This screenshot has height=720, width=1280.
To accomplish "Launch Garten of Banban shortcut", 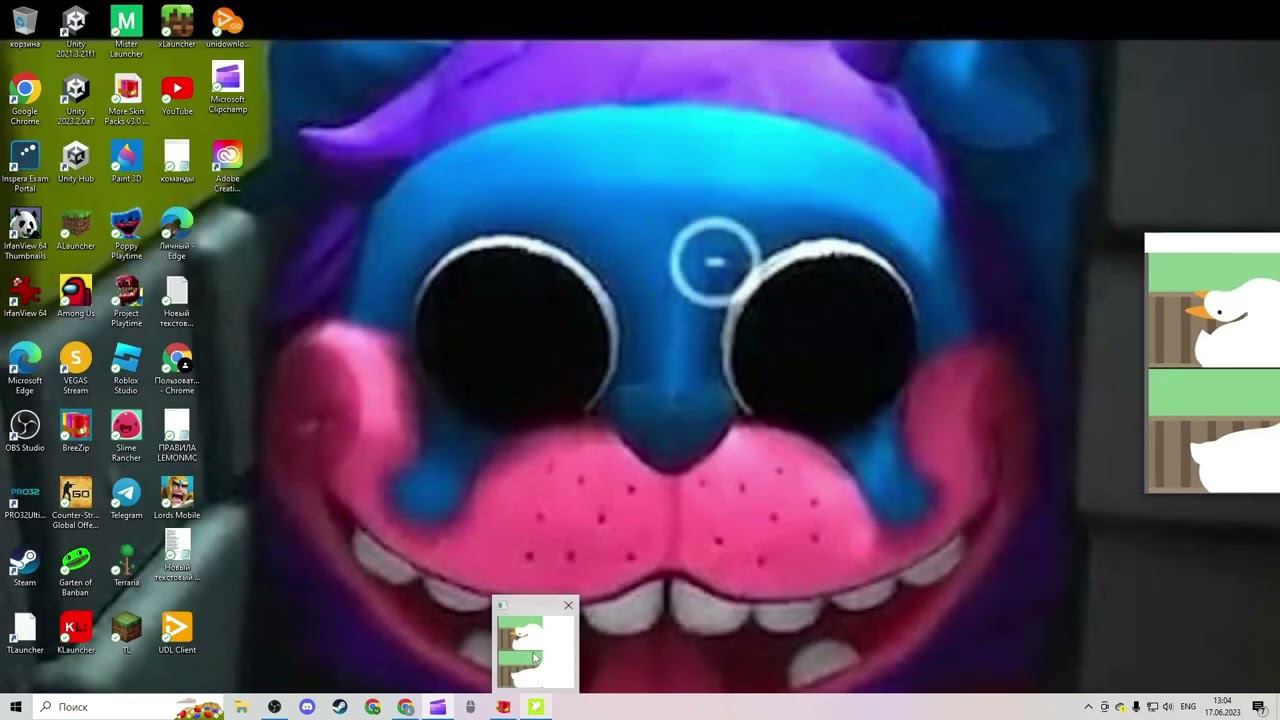I will pos(76,571).
